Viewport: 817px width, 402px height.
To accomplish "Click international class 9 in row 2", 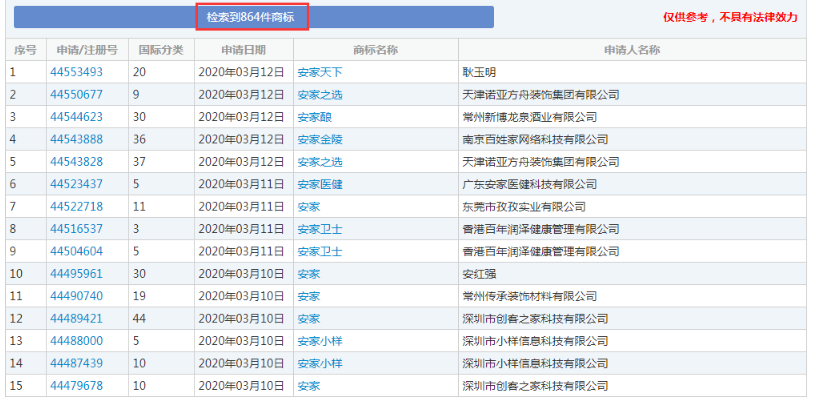I will click(x=136, y=95).
